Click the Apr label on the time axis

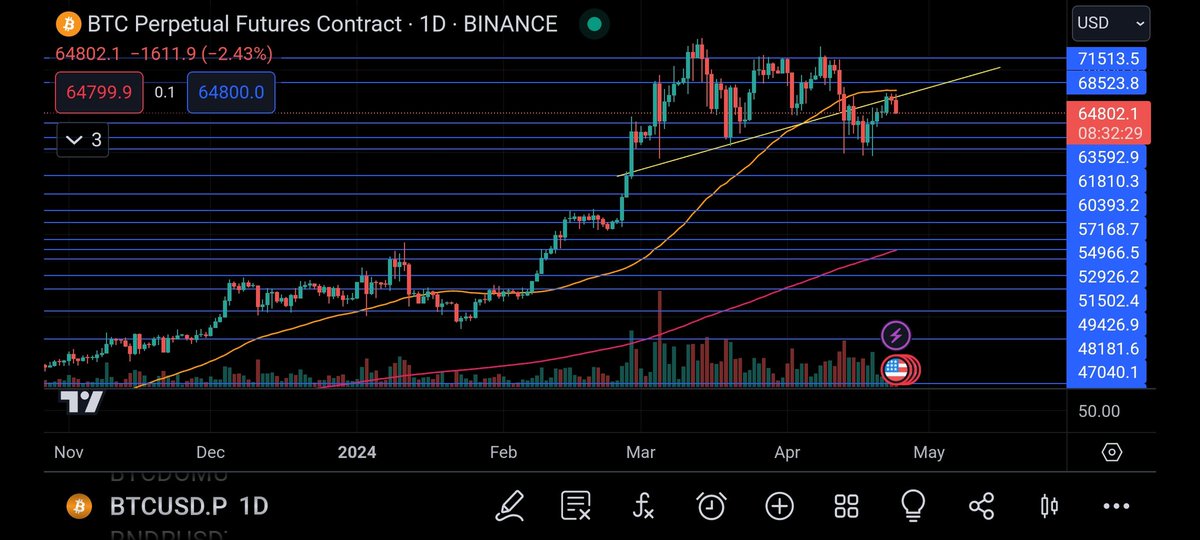786,452
